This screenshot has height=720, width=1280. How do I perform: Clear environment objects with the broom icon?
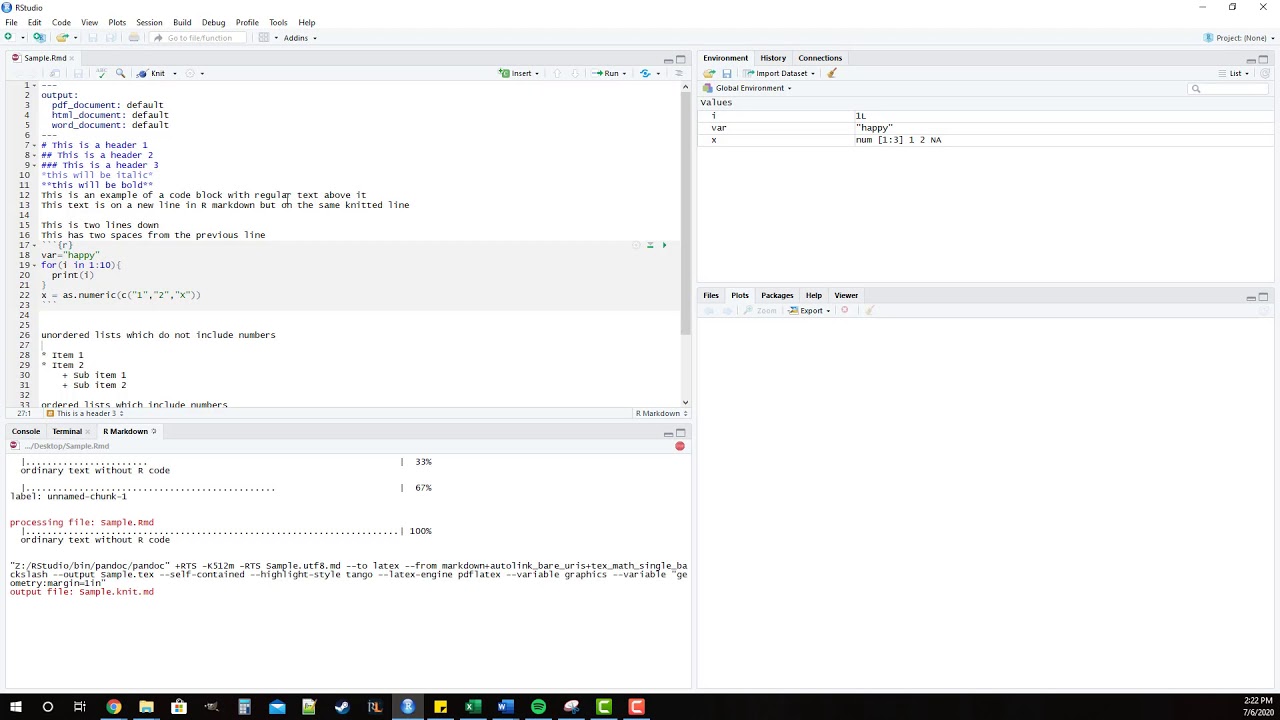[831, 73]
